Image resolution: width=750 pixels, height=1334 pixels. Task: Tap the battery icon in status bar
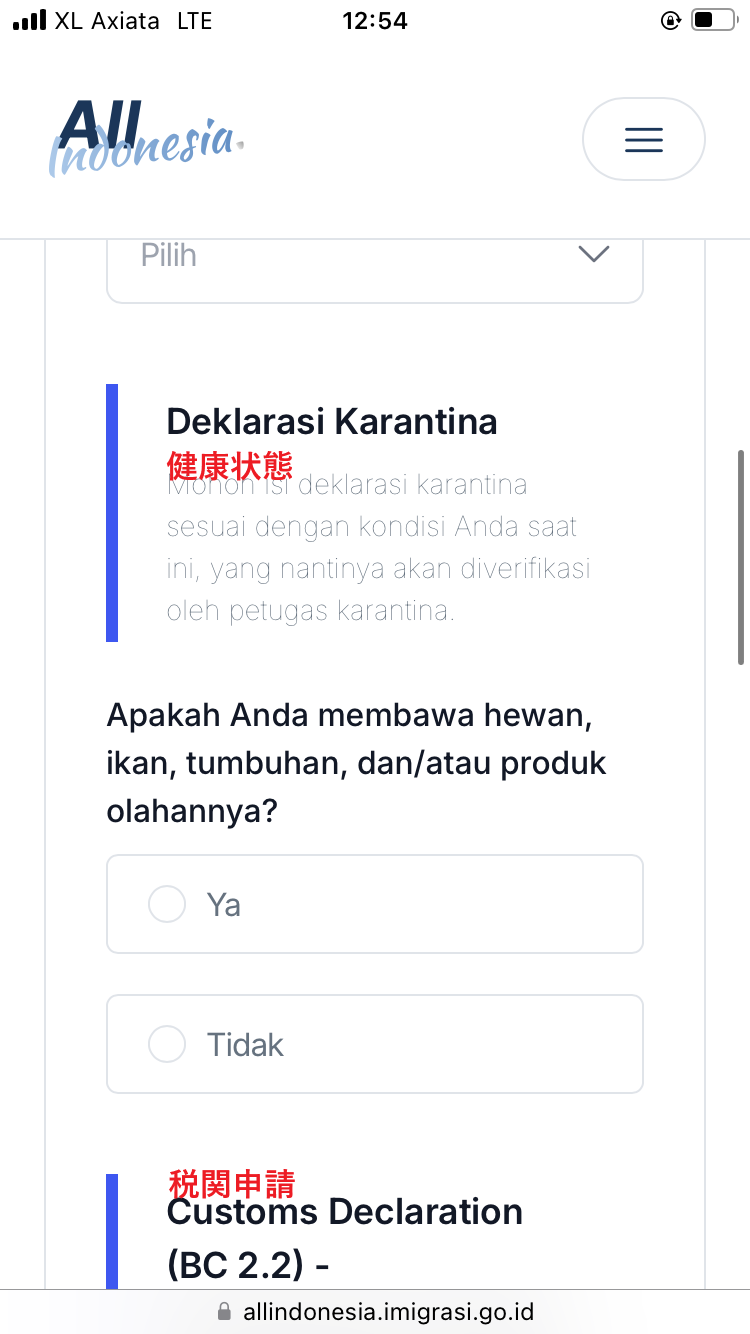click(712, 20)
